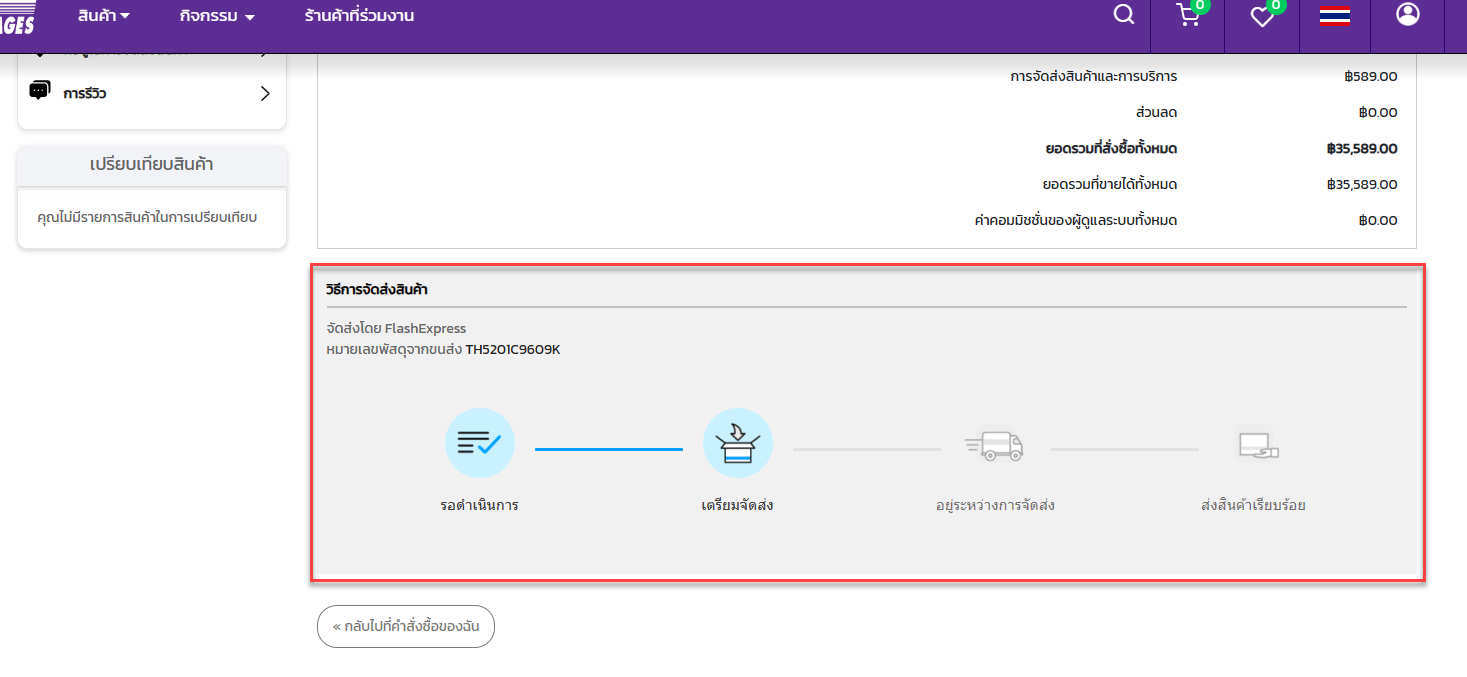
Task: Click the search magnifier icon
Action: point(1124,15)
